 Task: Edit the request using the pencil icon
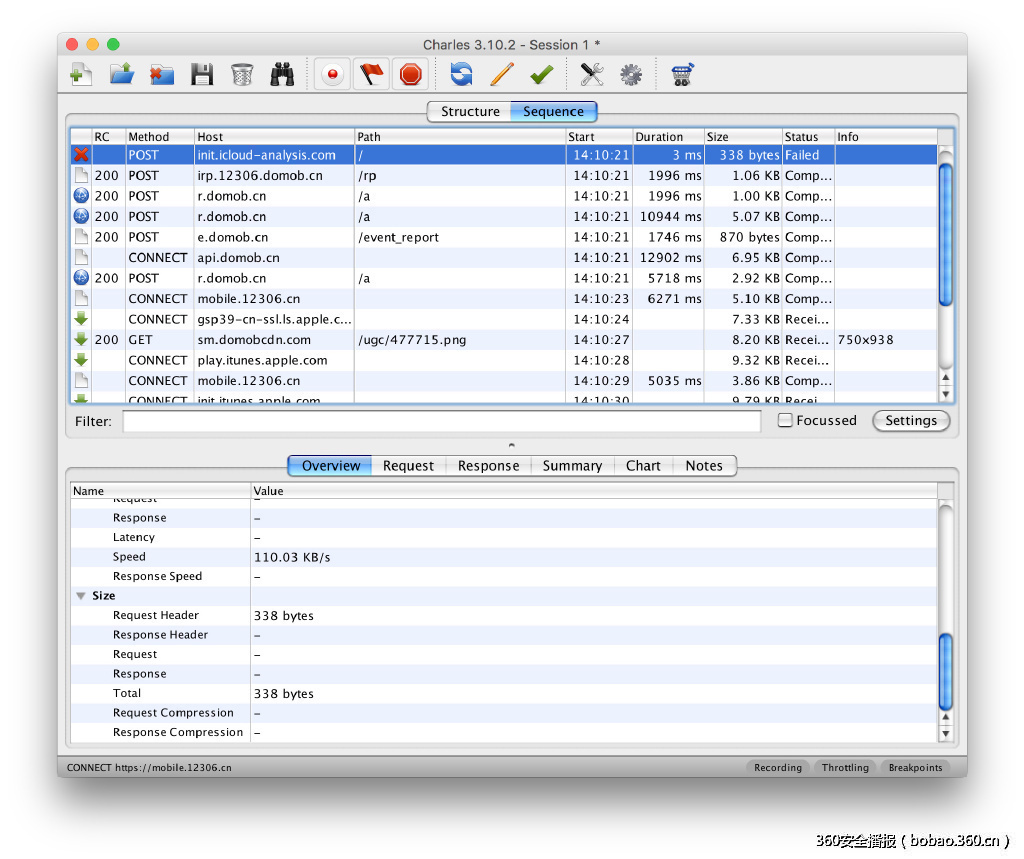[x=502, y=74]
